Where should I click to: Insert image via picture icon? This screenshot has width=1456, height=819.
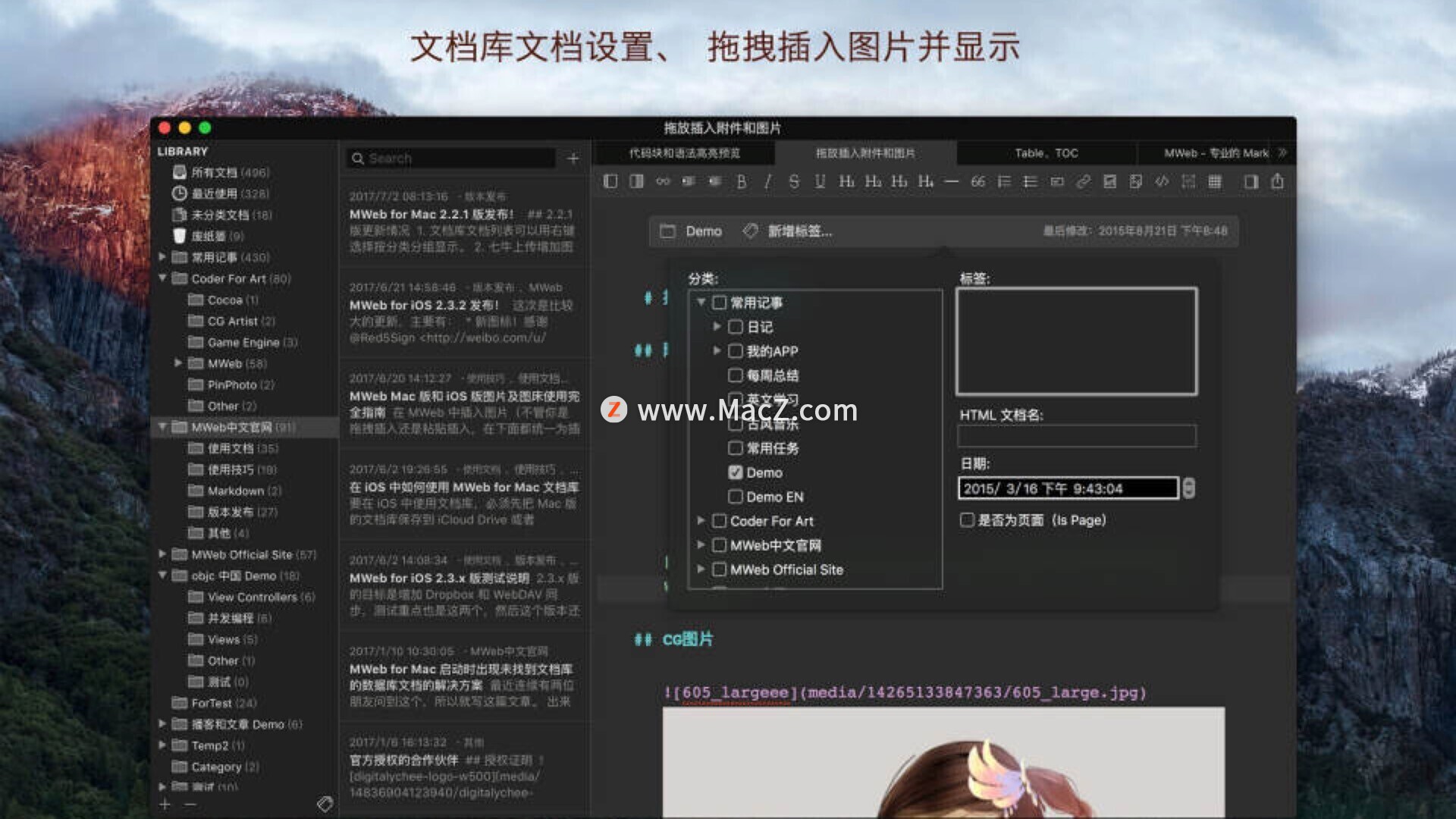click(1109, 182)
